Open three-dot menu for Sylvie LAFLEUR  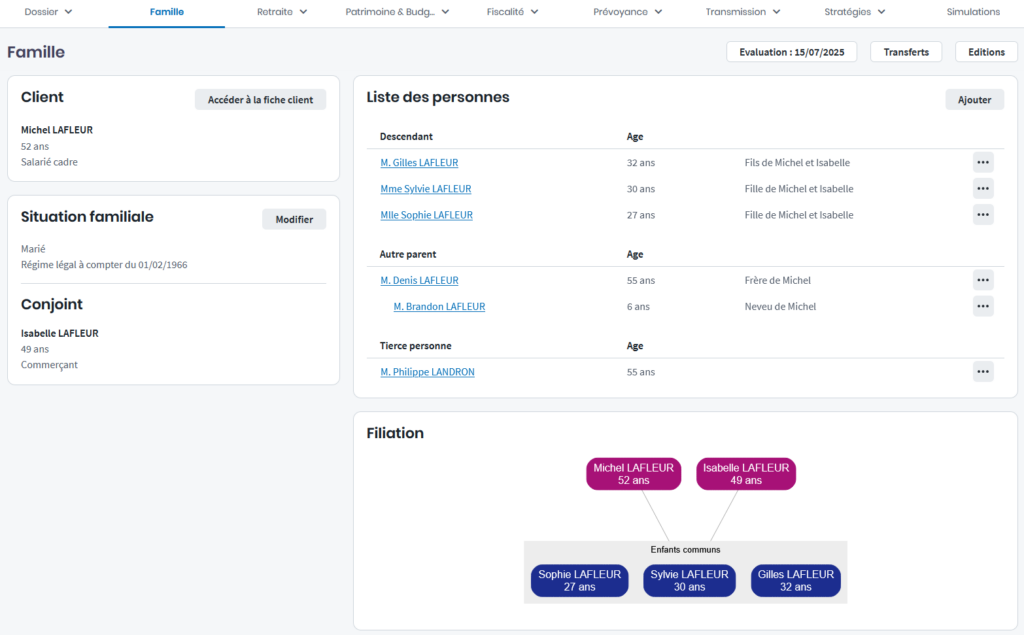coord(983,188)
